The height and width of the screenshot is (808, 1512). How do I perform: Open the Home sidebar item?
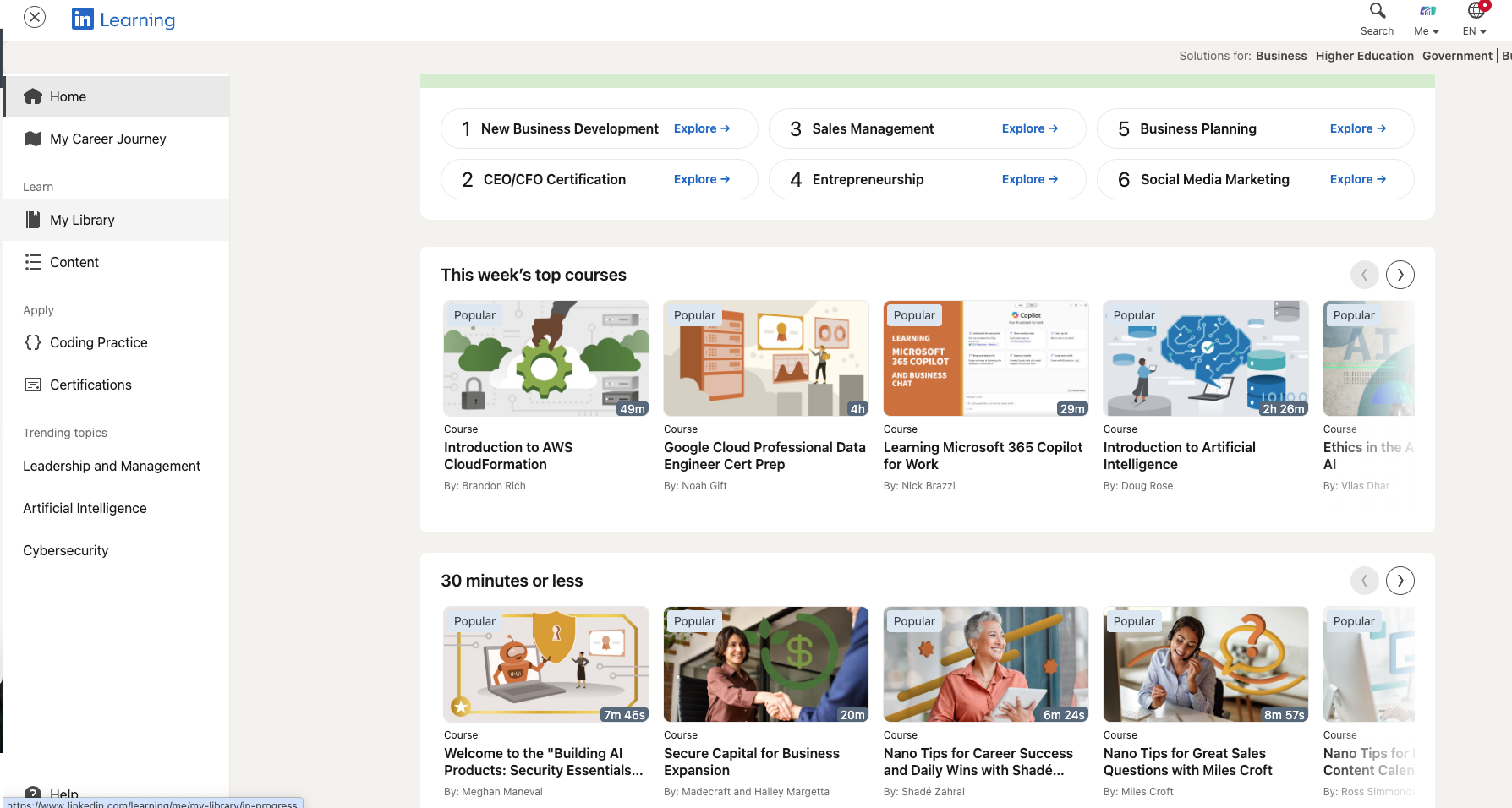point(68,96)
